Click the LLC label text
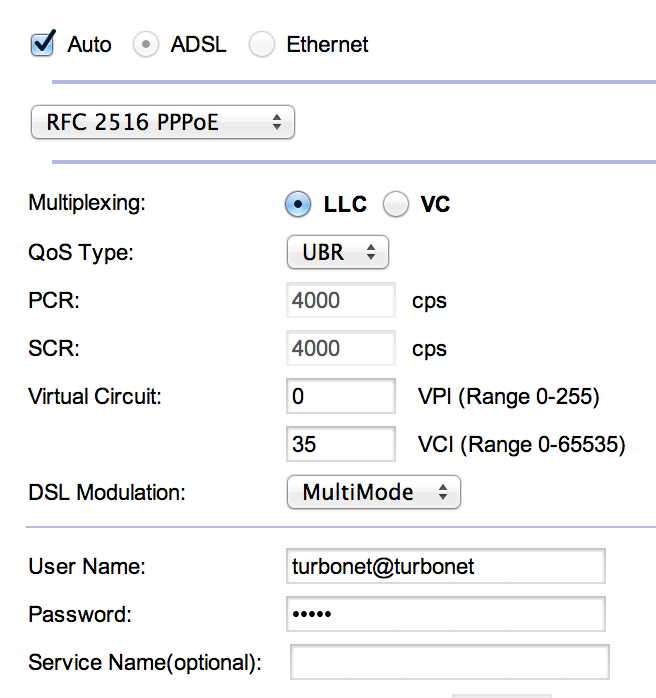The image size is (656, 698). [345, 204]
